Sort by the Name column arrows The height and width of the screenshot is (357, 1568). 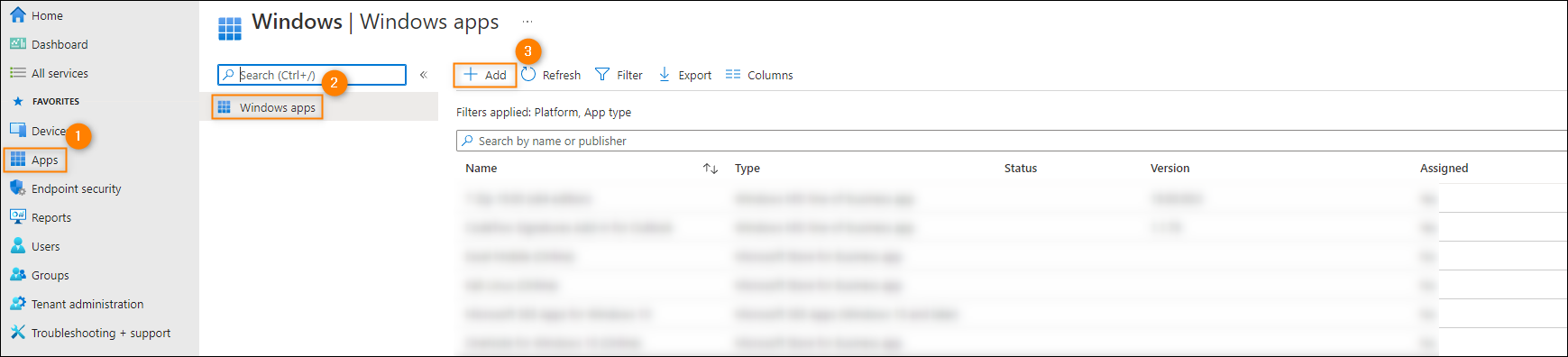711,169
